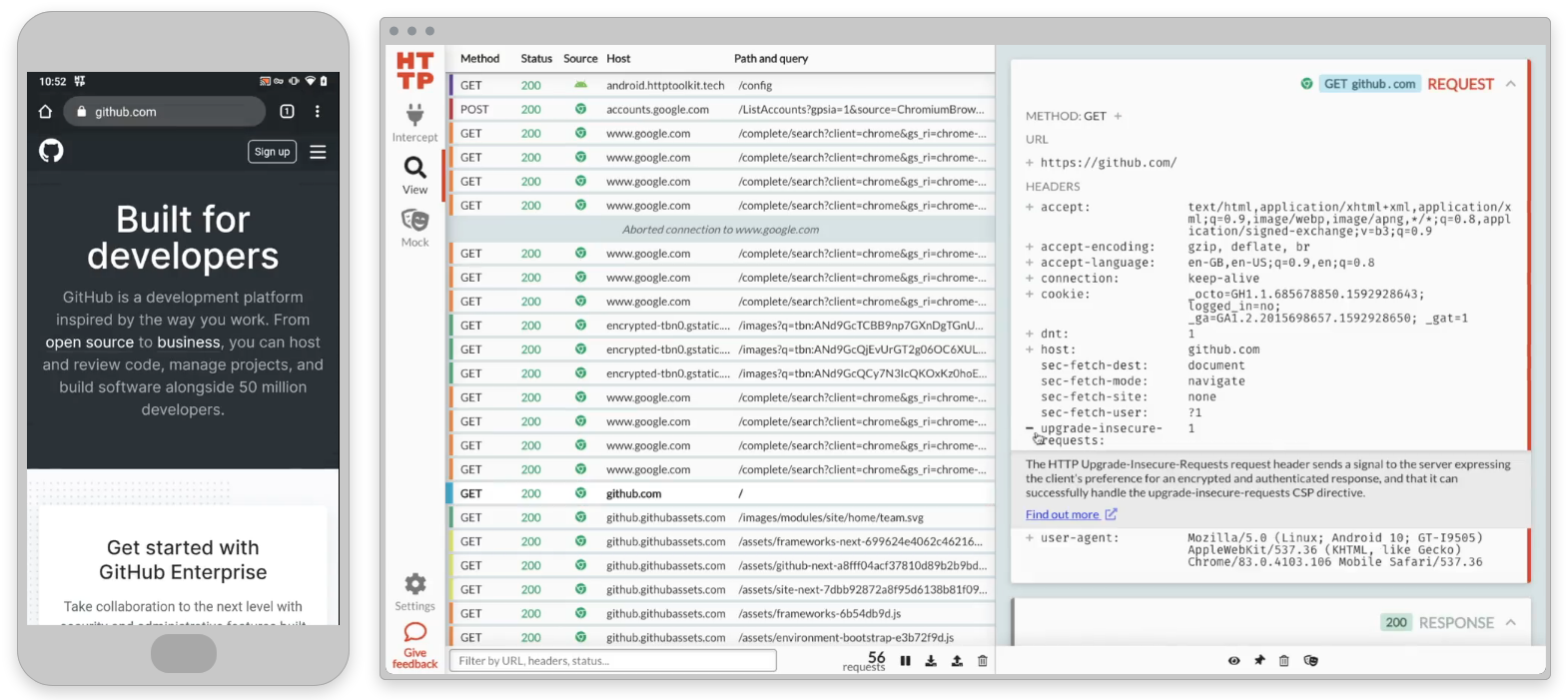
Task: Open the tab switcher in phone browser
Action: 287,111
